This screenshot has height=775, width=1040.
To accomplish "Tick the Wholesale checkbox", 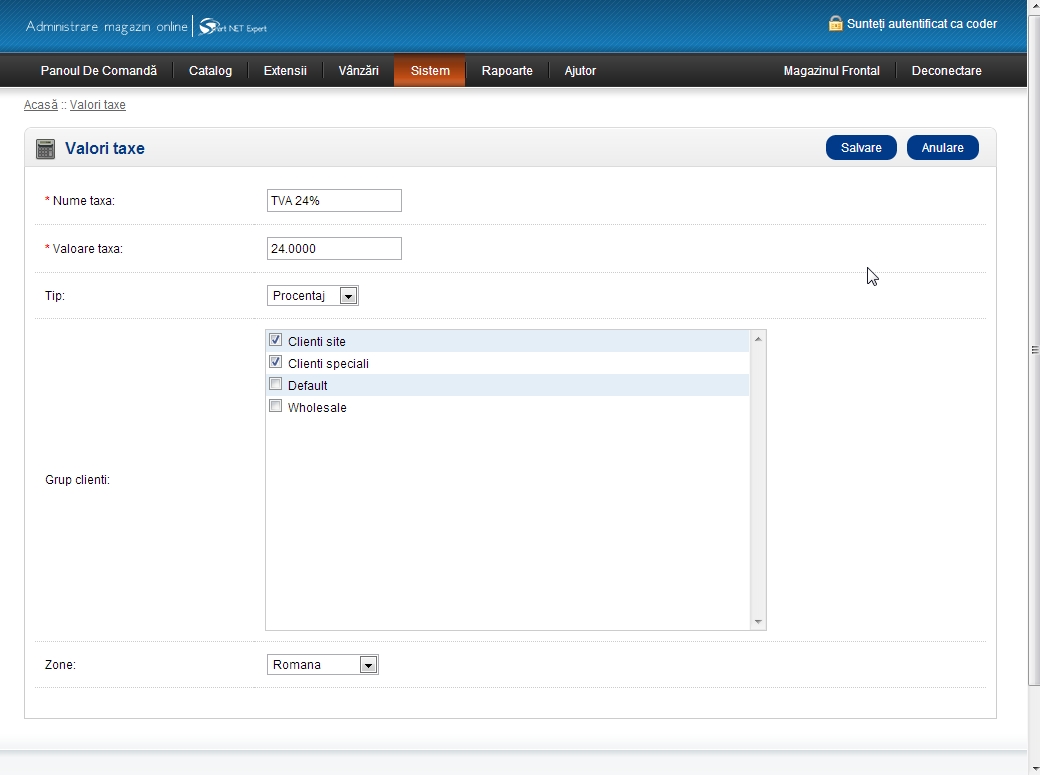I will pos(276,407).
